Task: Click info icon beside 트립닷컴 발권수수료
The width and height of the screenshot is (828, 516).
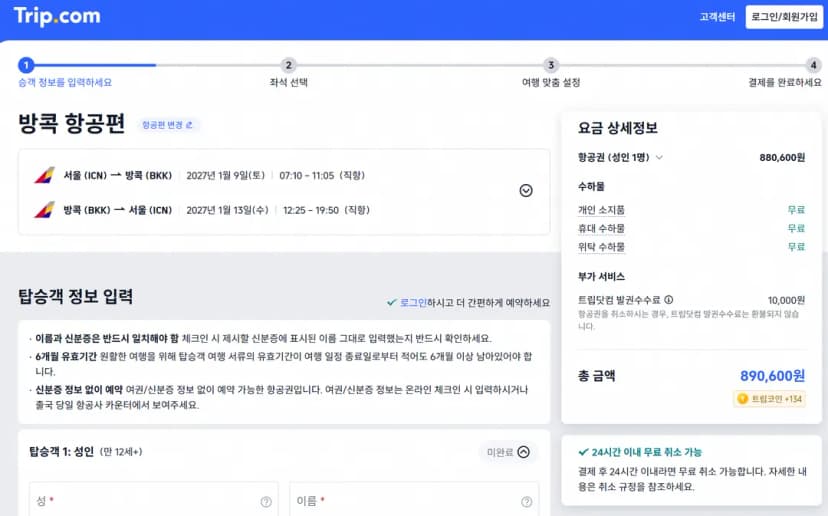Action: pos(669,300)
